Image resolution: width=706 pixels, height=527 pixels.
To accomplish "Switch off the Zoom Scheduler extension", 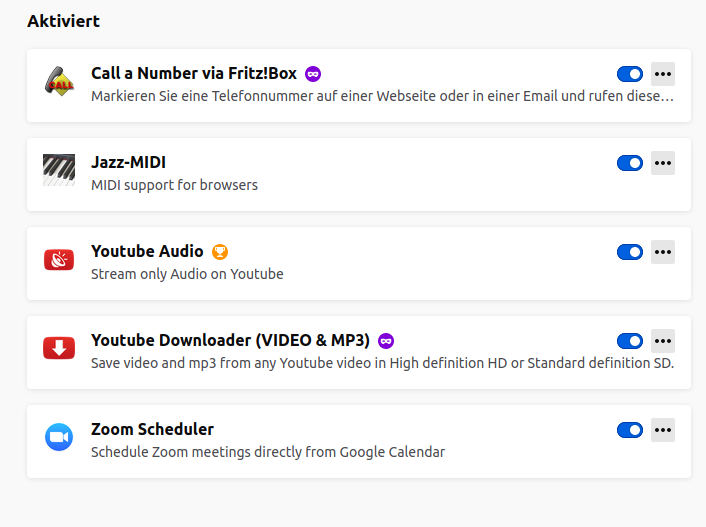I will point(630,430).
